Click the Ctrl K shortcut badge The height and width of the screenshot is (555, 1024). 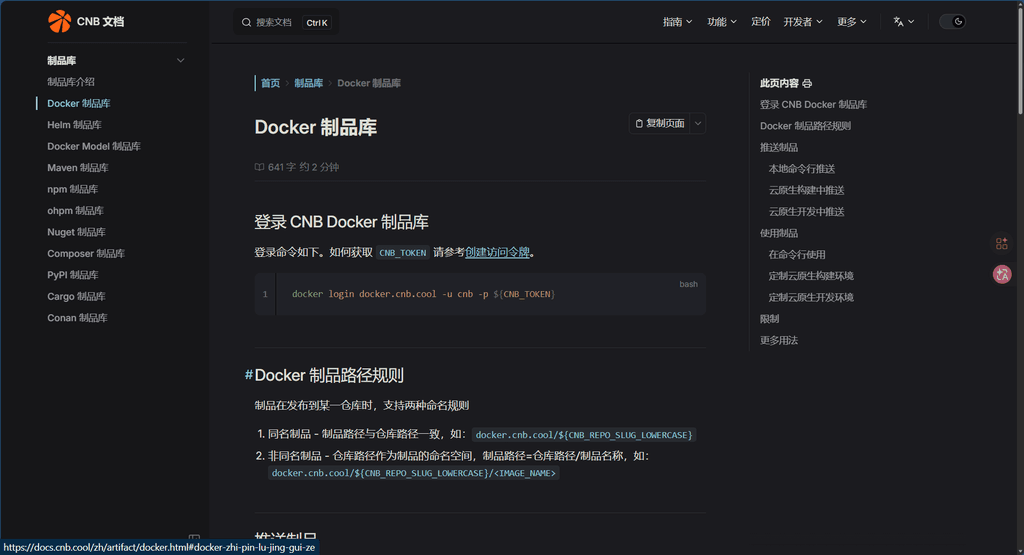[317, 23]
